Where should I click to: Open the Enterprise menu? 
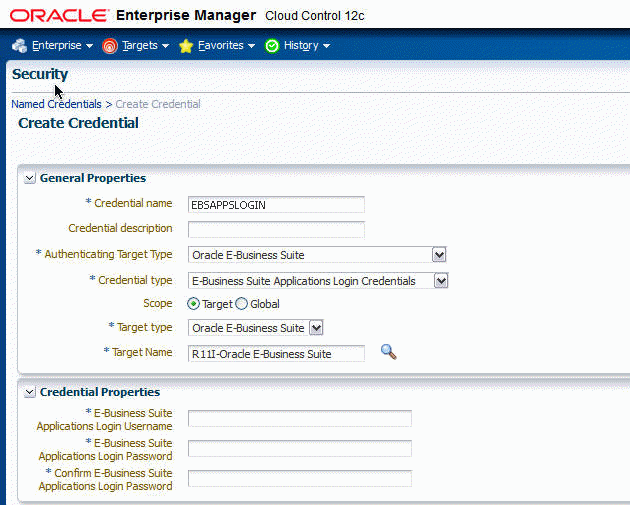pyautogui.click(x=62, y=45)
